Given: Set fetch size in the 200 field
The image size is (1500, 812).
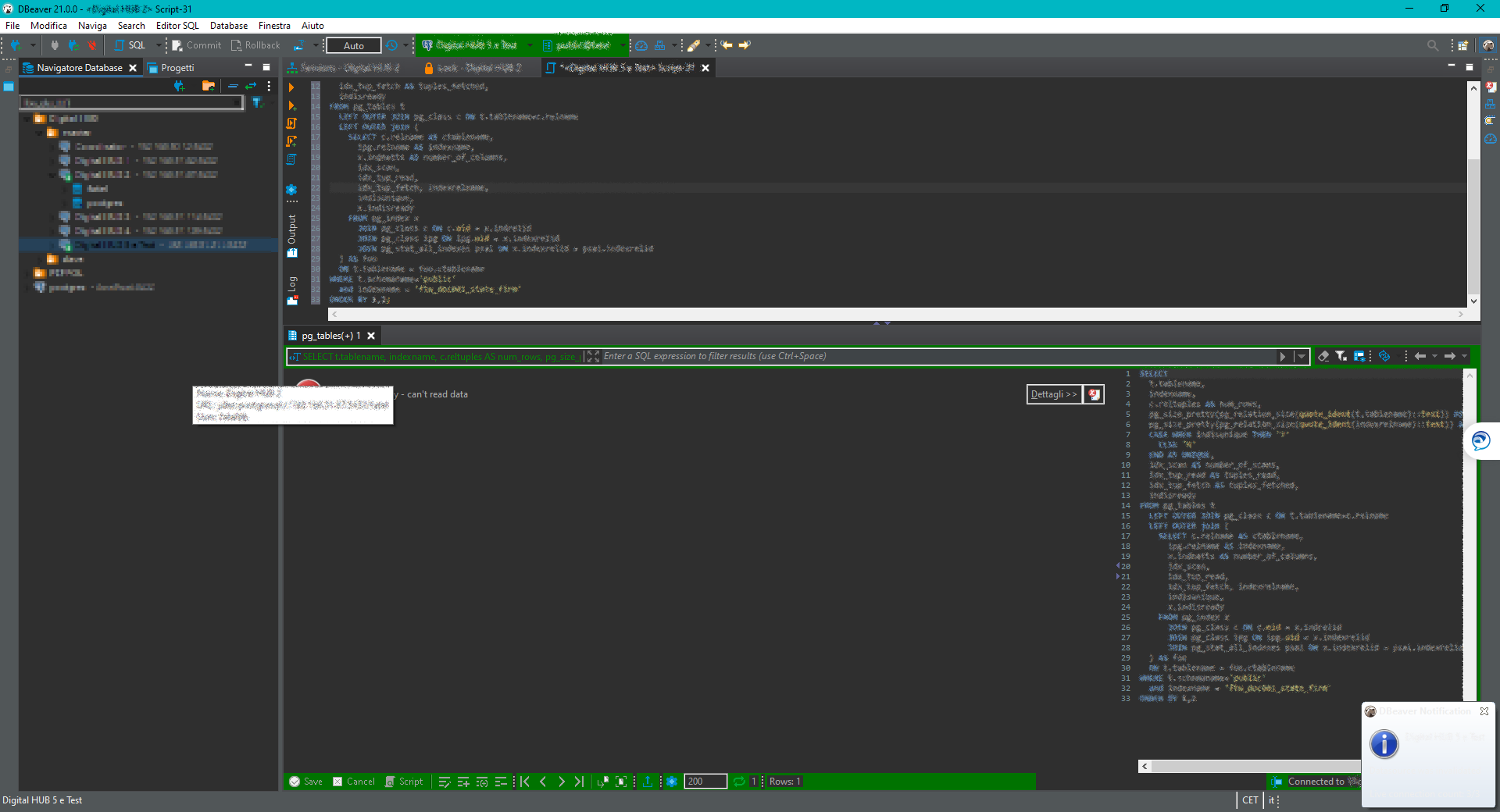Looking at the screenshot, I should pos(704,782).
